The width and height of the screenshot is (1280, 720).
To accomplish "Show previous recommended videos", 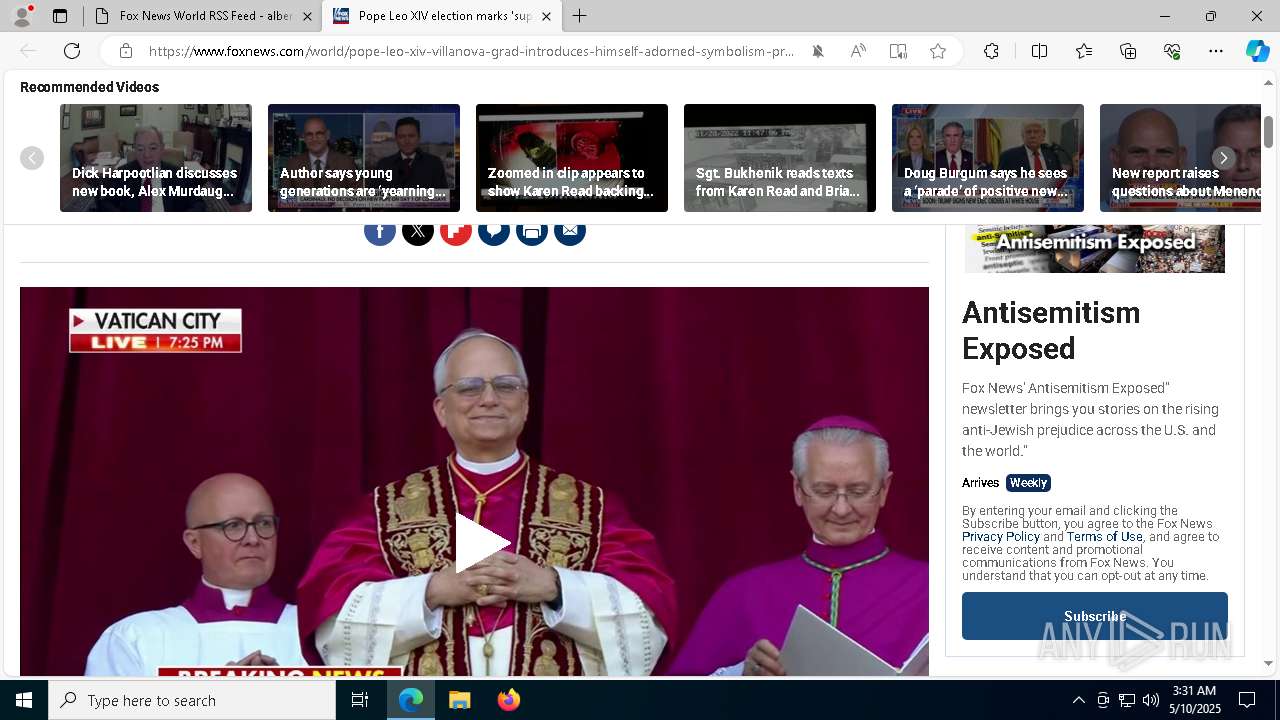I will point(32,158).
